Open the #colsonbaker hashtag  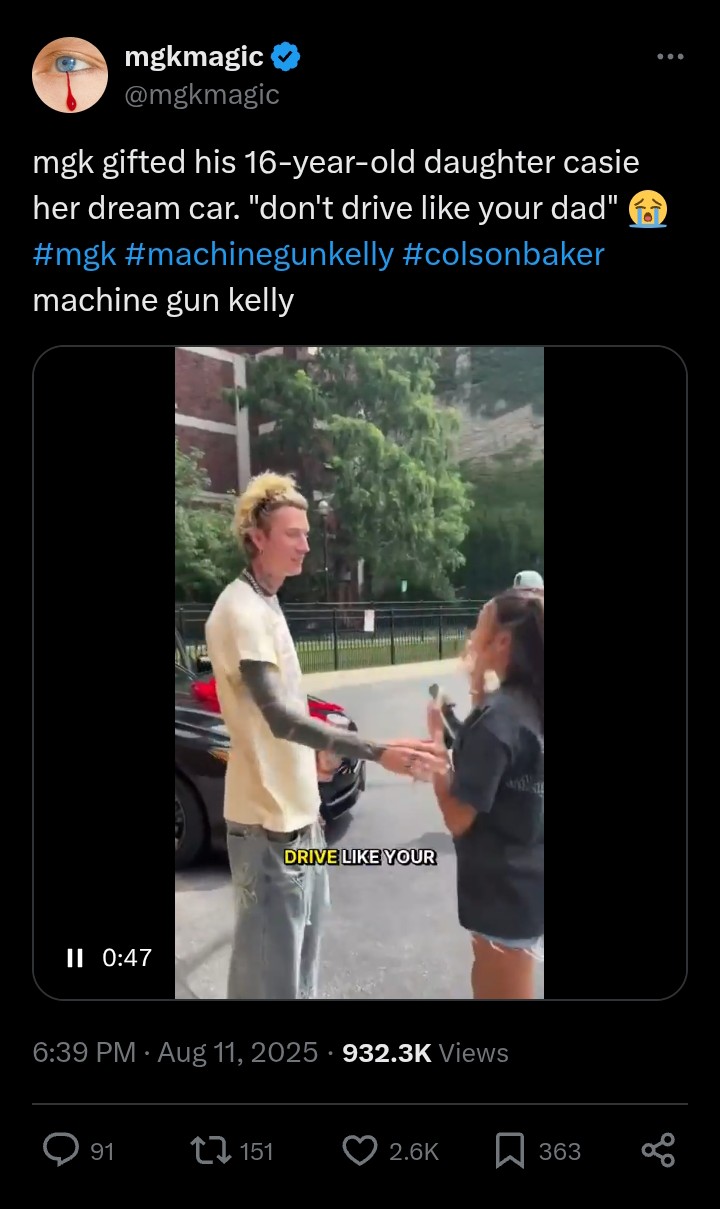pyautogui.click(x=504, y=254)
